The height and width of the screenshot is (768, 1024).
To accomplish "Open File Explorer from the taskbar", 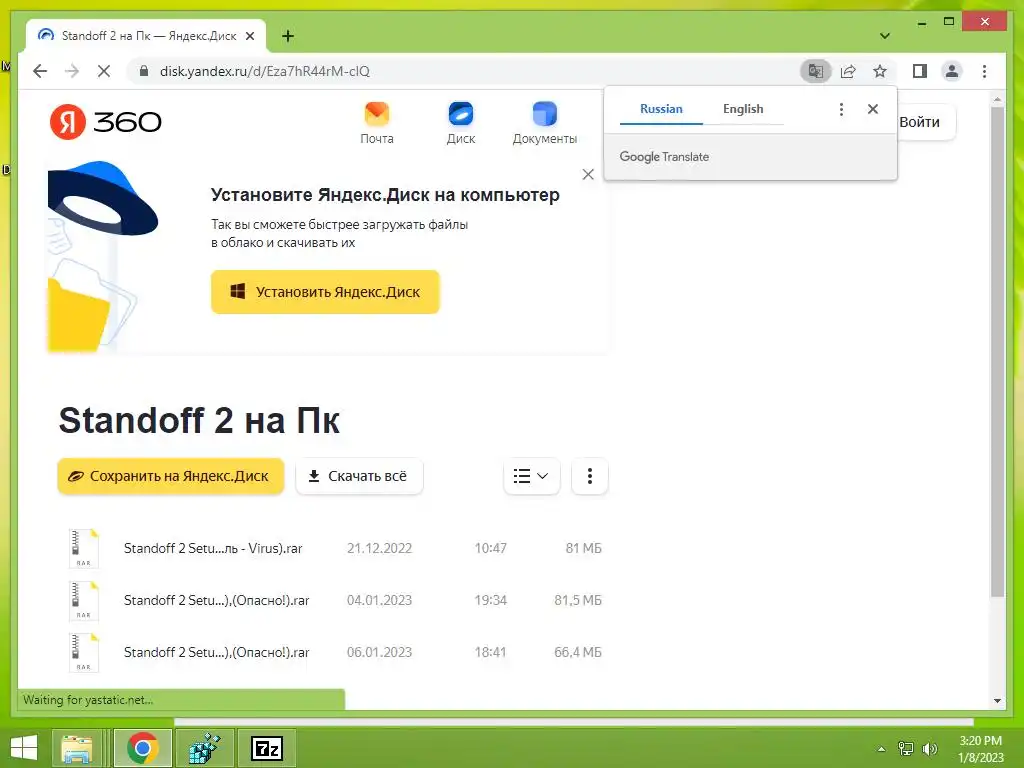I will coord(76,748).
